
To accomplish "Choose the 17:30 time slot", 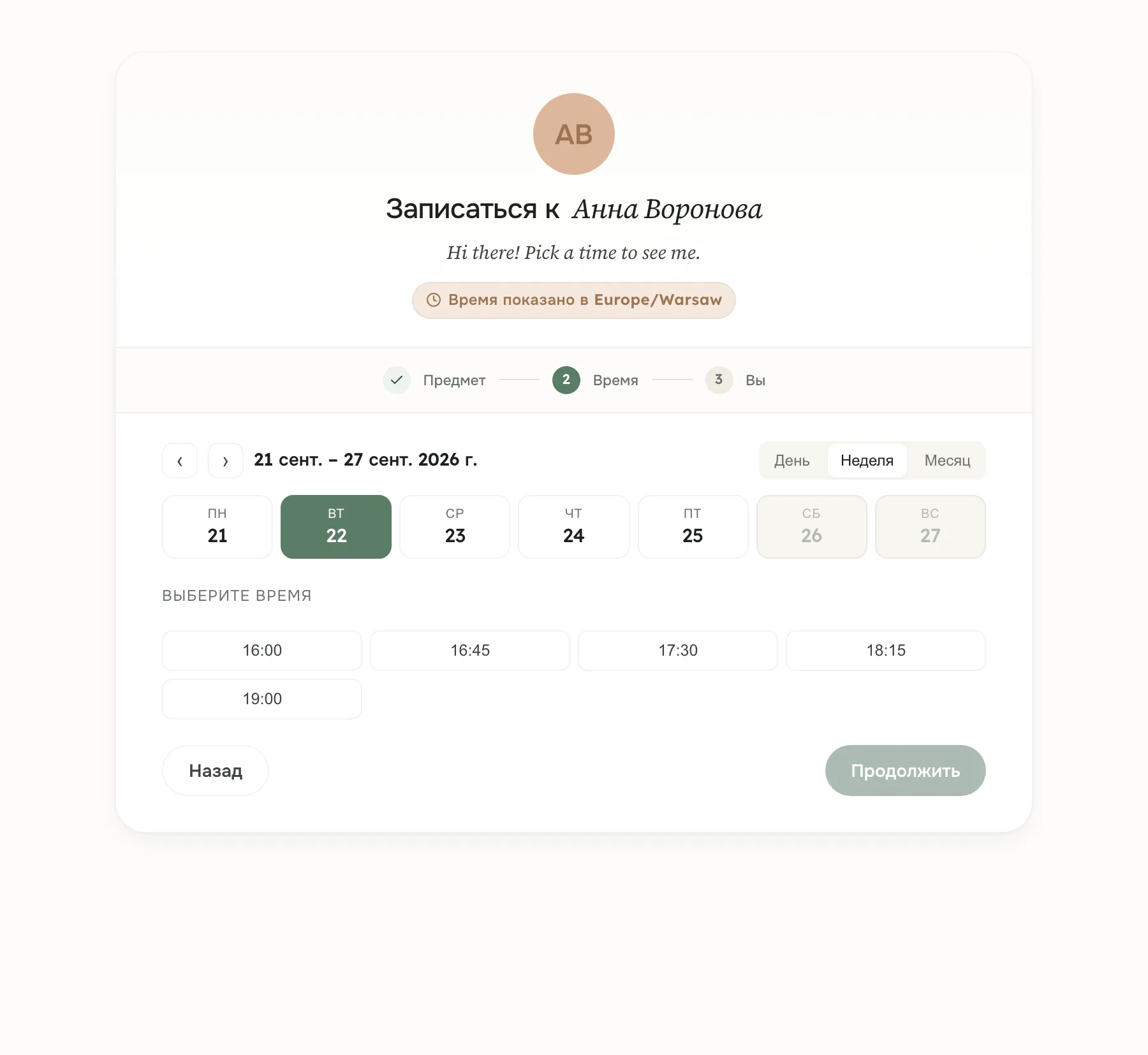I will (678, 651).
